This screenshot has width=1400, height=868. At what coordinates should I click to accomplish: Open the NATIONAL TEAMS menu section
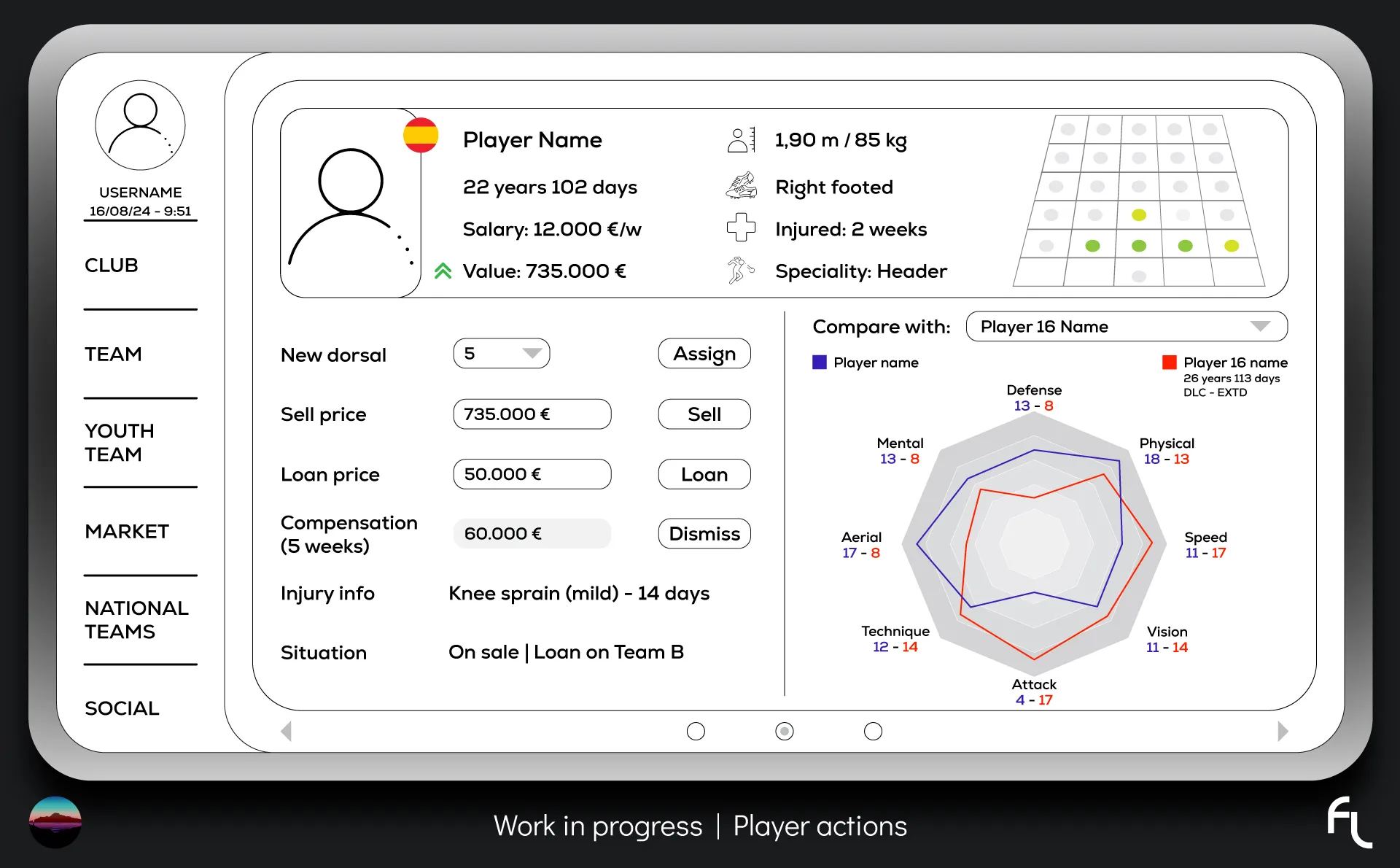(136, 620)
